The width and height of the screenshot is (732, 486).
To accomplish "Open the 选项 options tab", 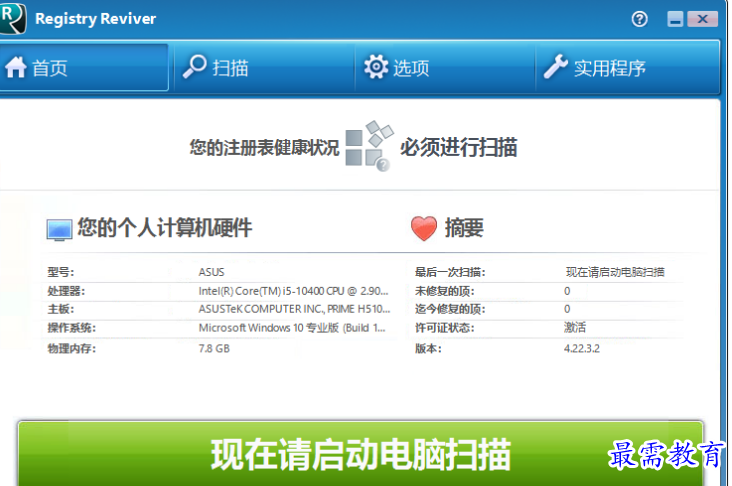I will click(445, 68).
